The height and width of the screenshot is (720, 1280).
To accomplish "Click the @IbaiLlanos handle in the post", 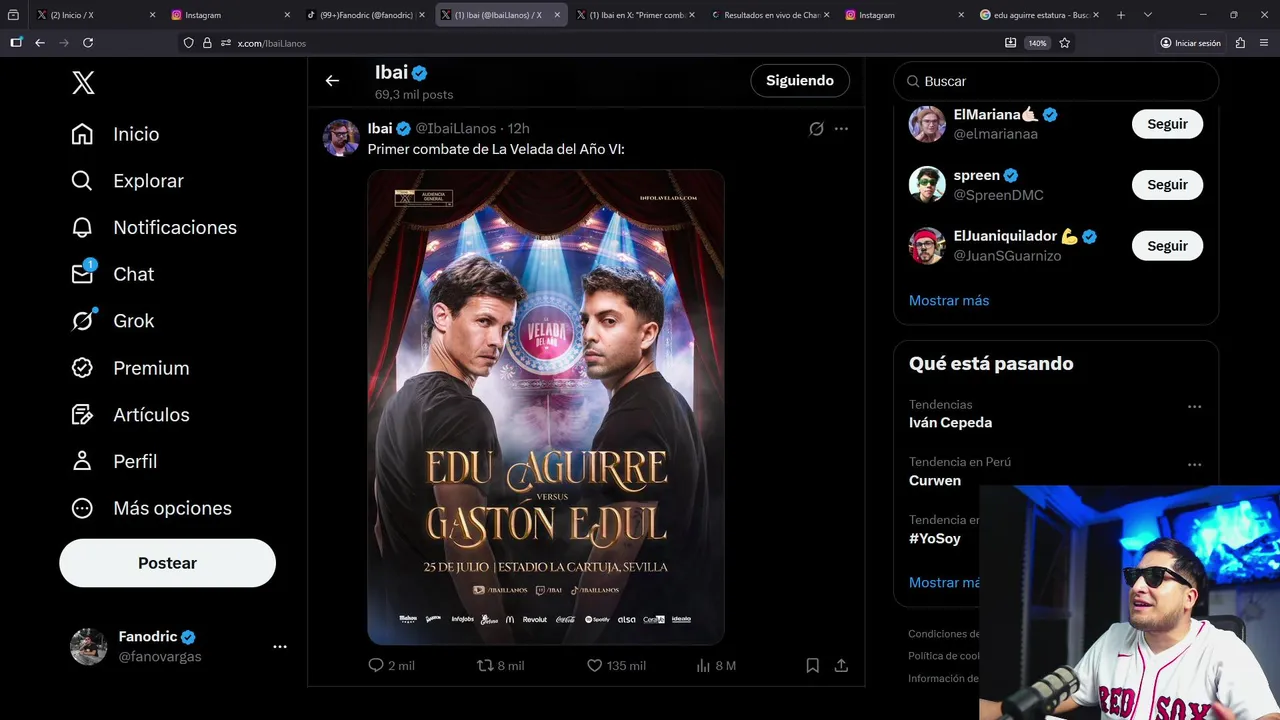I will click(x=456, y=129).
